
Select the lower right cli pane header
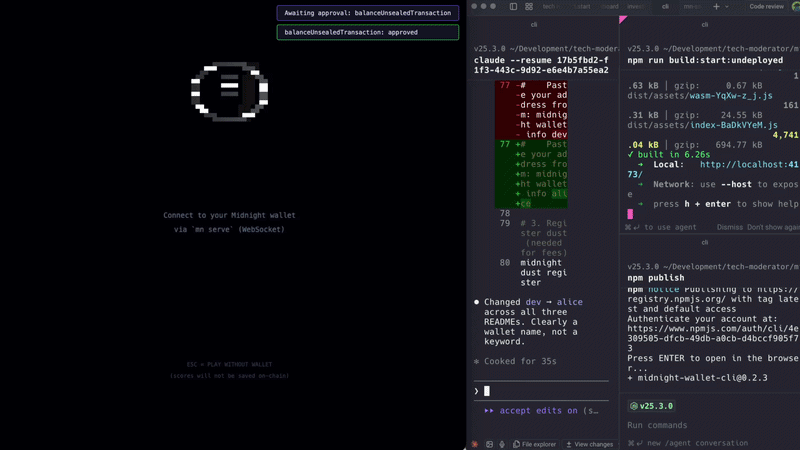pyautogui.click(x=705, y=242)
